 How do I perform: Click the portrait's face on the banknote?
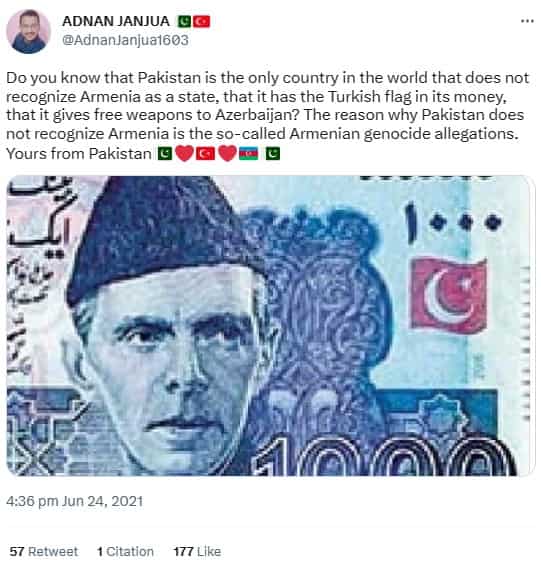173,365
